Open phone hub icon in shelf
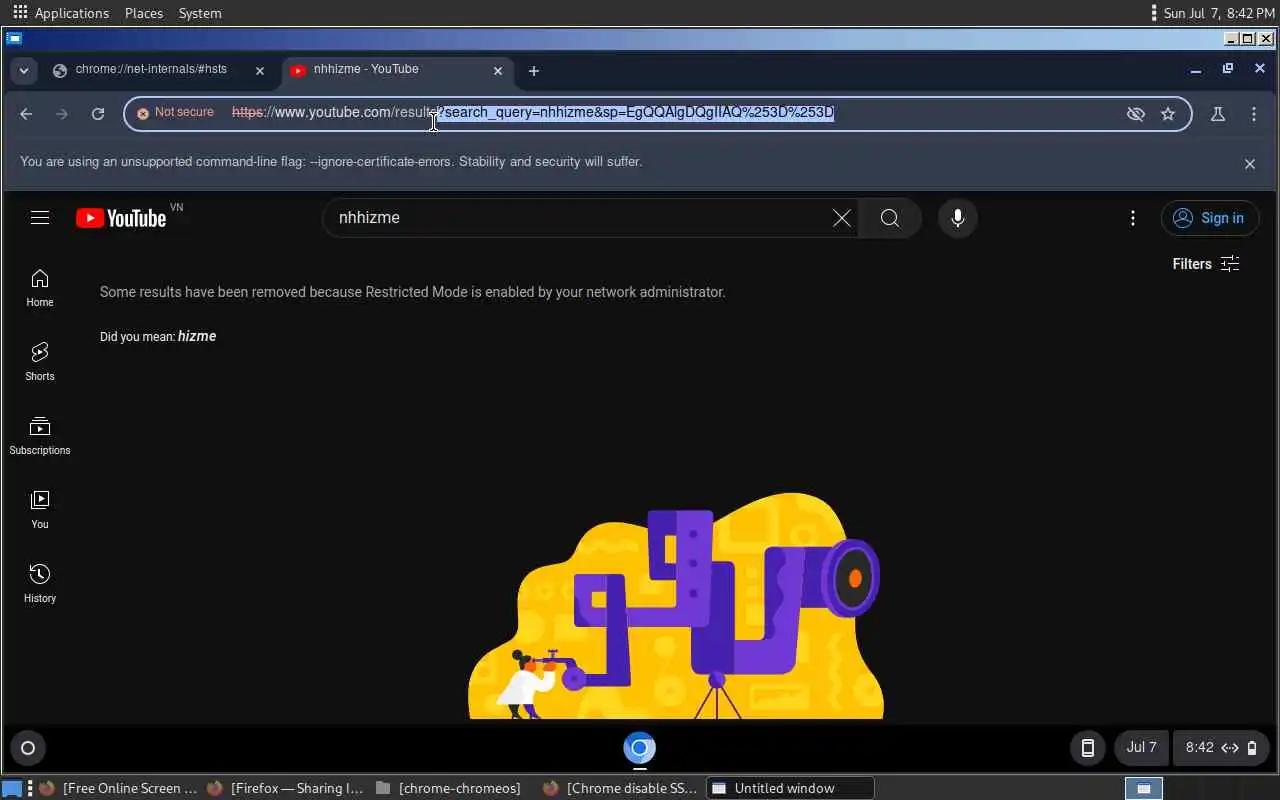The height and width of the screenshot is (800, 1280). click(x=1087, y=748)
